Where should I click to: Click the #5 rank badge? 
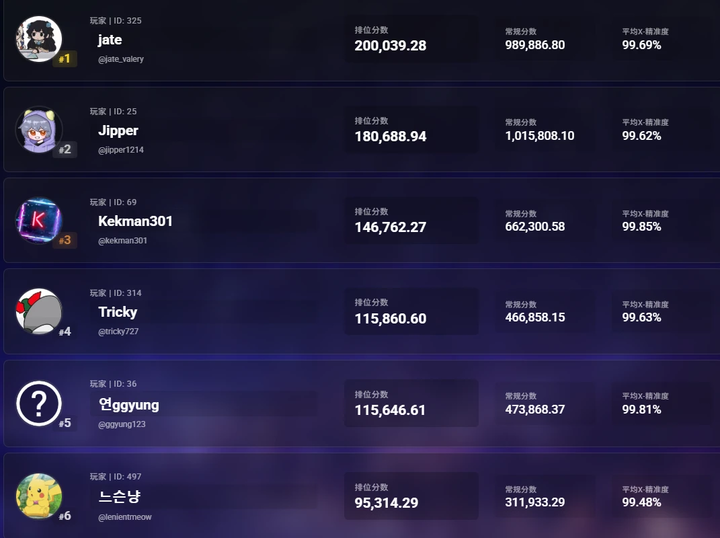coord(65,423)
